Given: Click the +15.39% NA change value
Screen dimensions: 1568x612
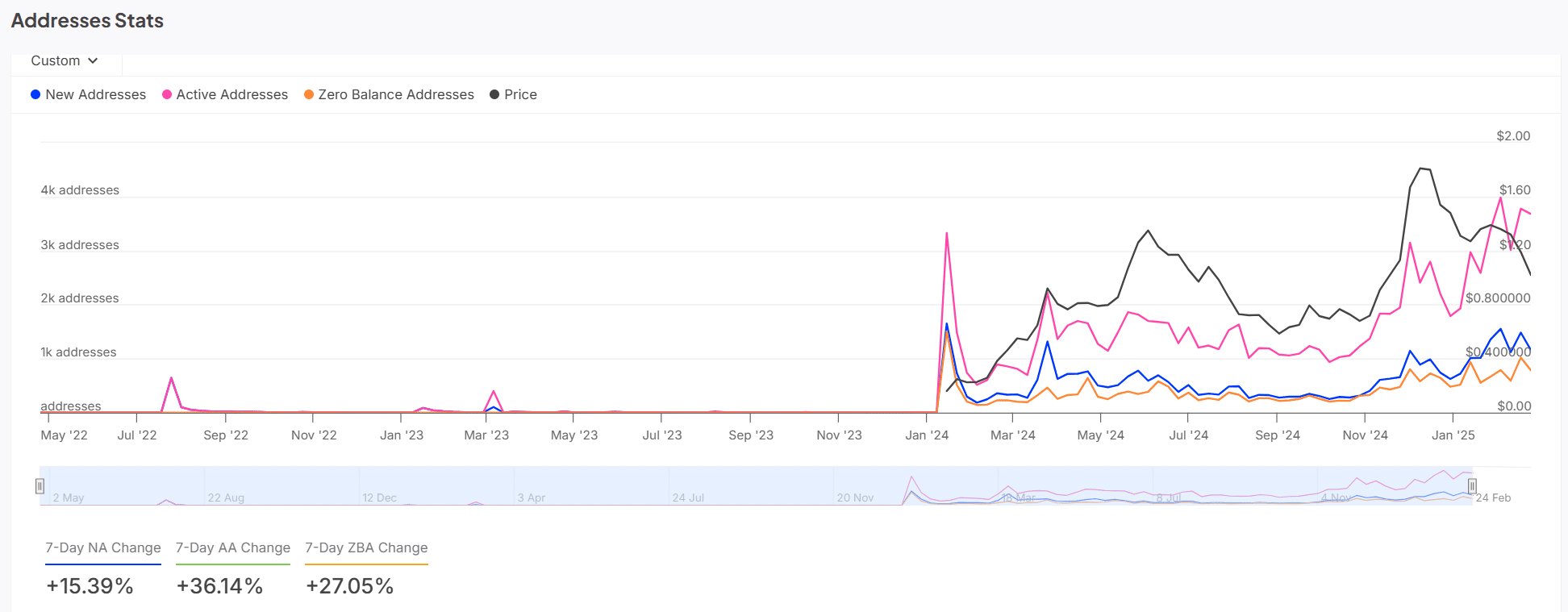Looking at the screenshot, I should (90, 586).
